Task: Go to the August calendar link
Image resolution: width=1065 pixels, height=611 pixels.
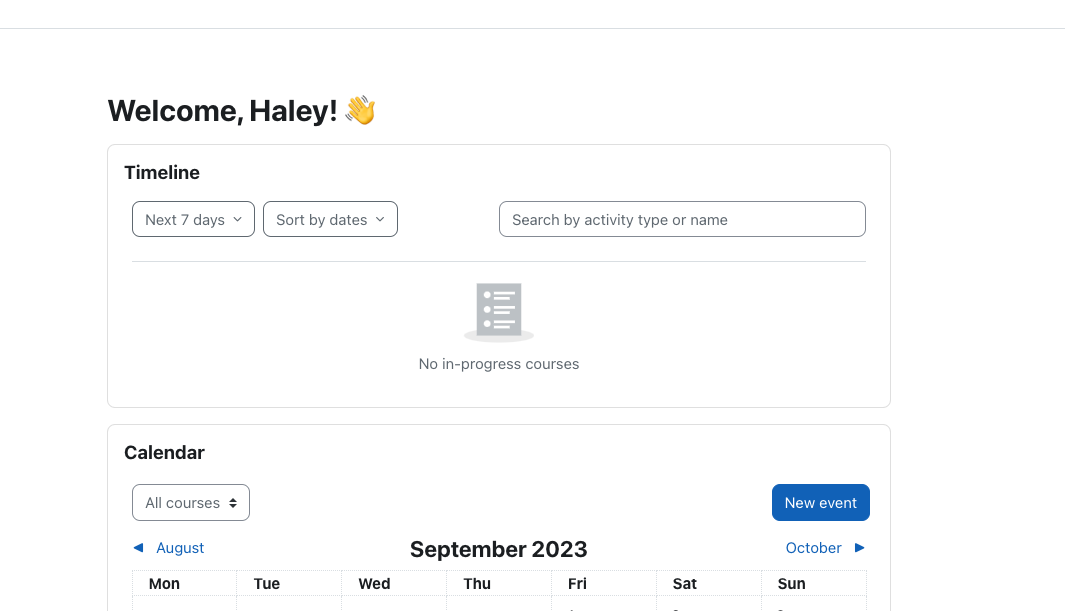Action: point(180,548)
